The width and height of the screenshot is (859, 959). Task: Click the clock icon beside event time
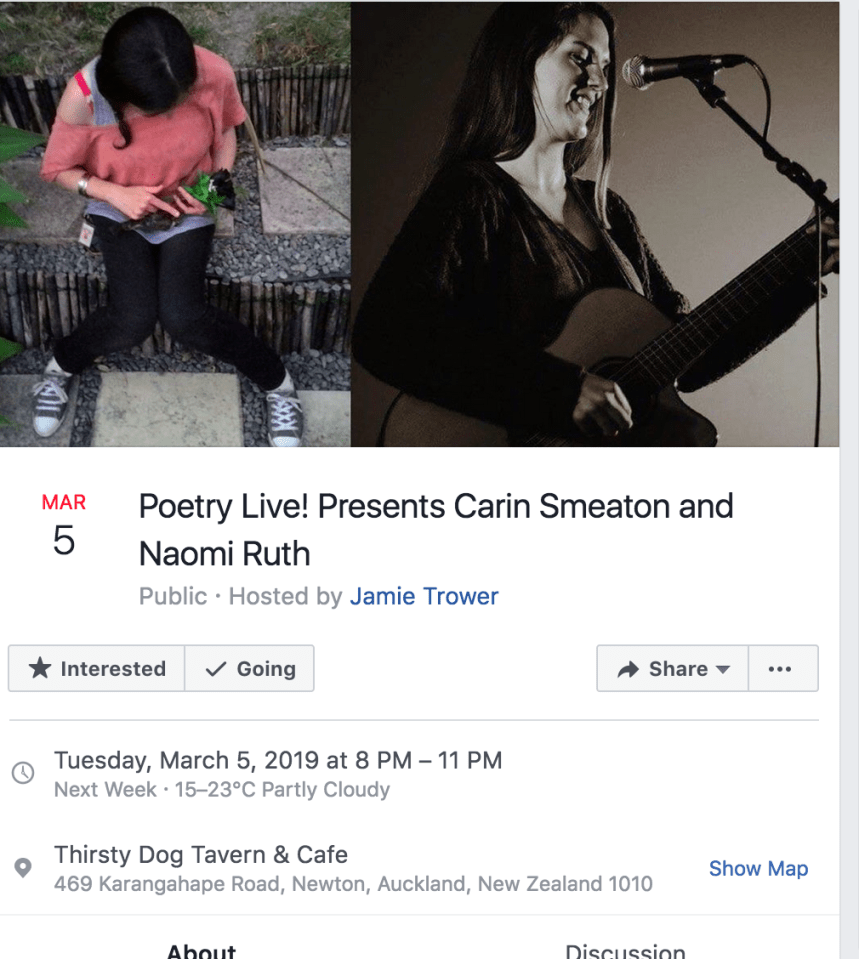tap(22, 773)
